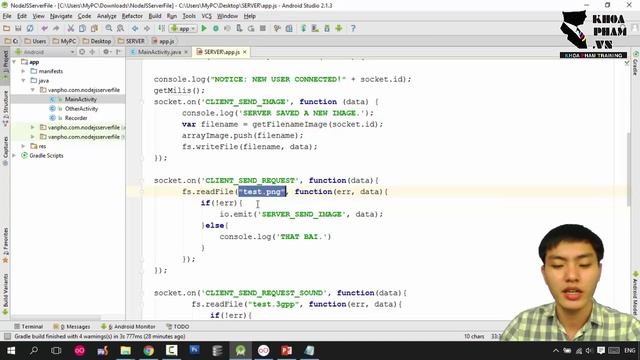The width and height of the screenshot is (640, 360).
Task: Collapse the java folder node
Action: click(24, 81)
